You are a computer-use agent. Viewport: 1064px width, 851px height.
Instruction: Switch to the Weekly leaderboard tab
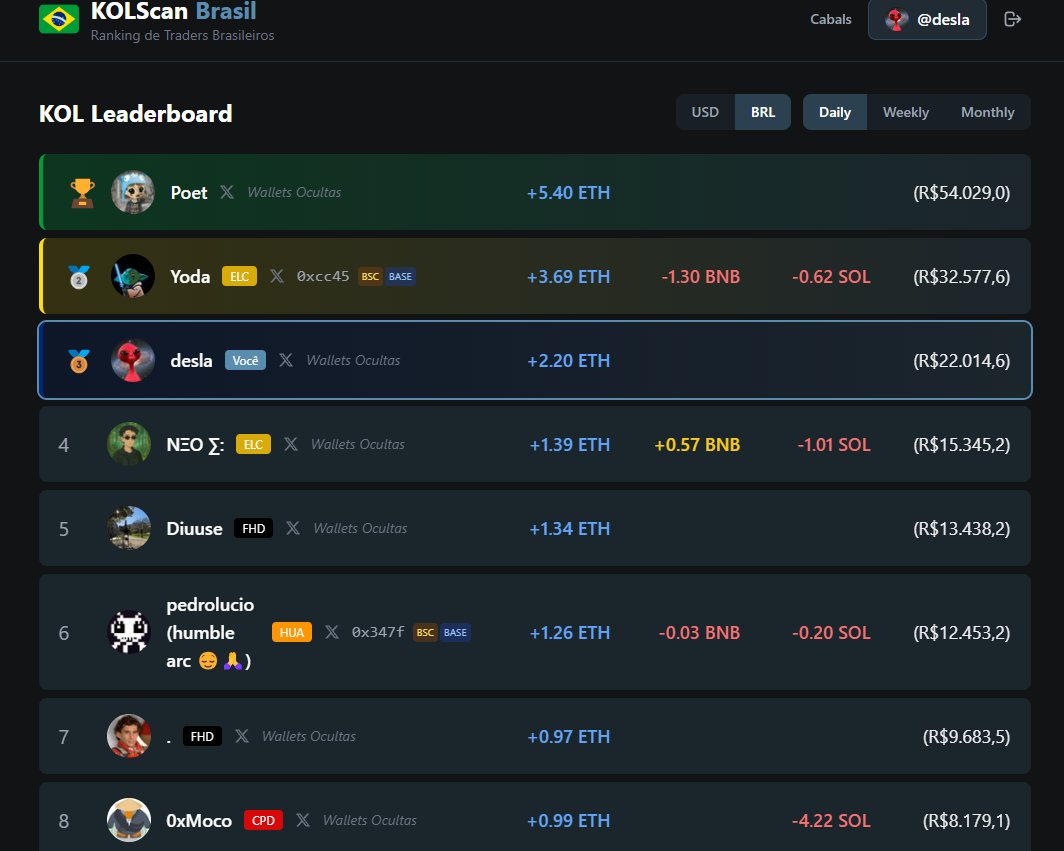tap(906, 112)
